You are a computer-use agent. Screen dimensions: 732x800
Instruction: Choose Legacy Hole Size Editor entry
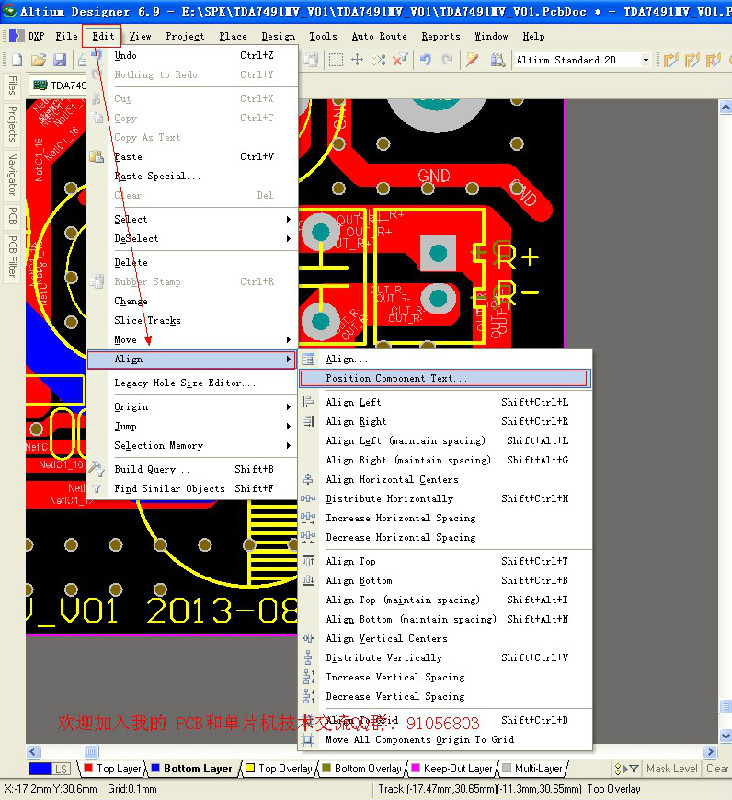pyautogui.click(x=192, y=383)
